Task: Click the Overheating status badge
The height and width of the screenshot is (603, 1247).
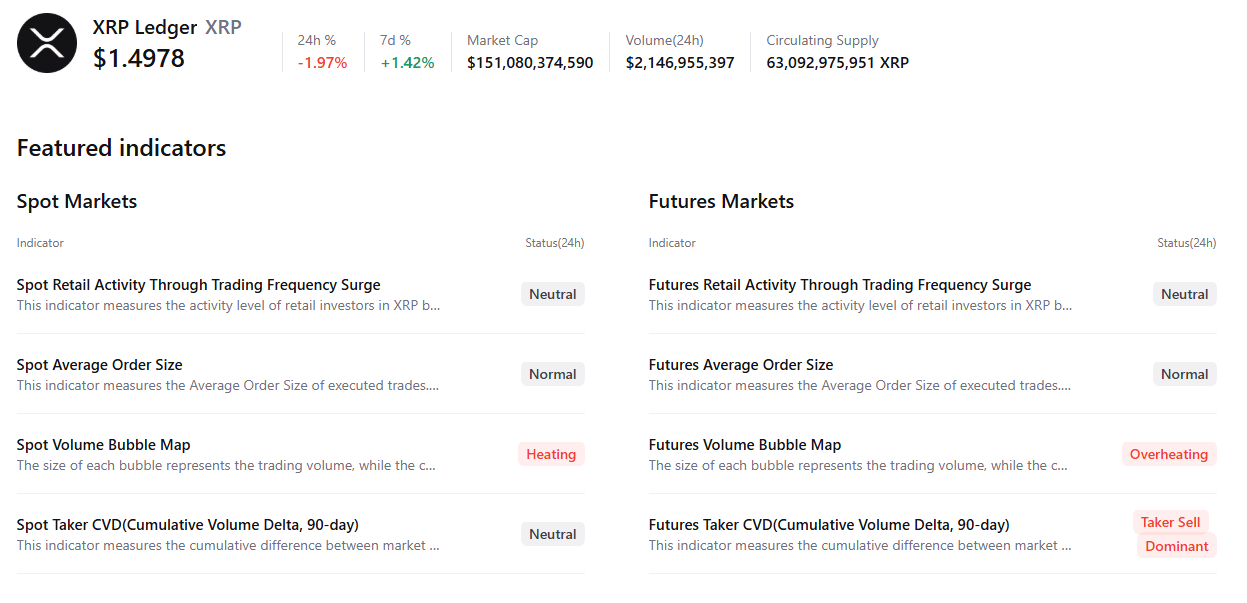Action: tap(1169, 454)
